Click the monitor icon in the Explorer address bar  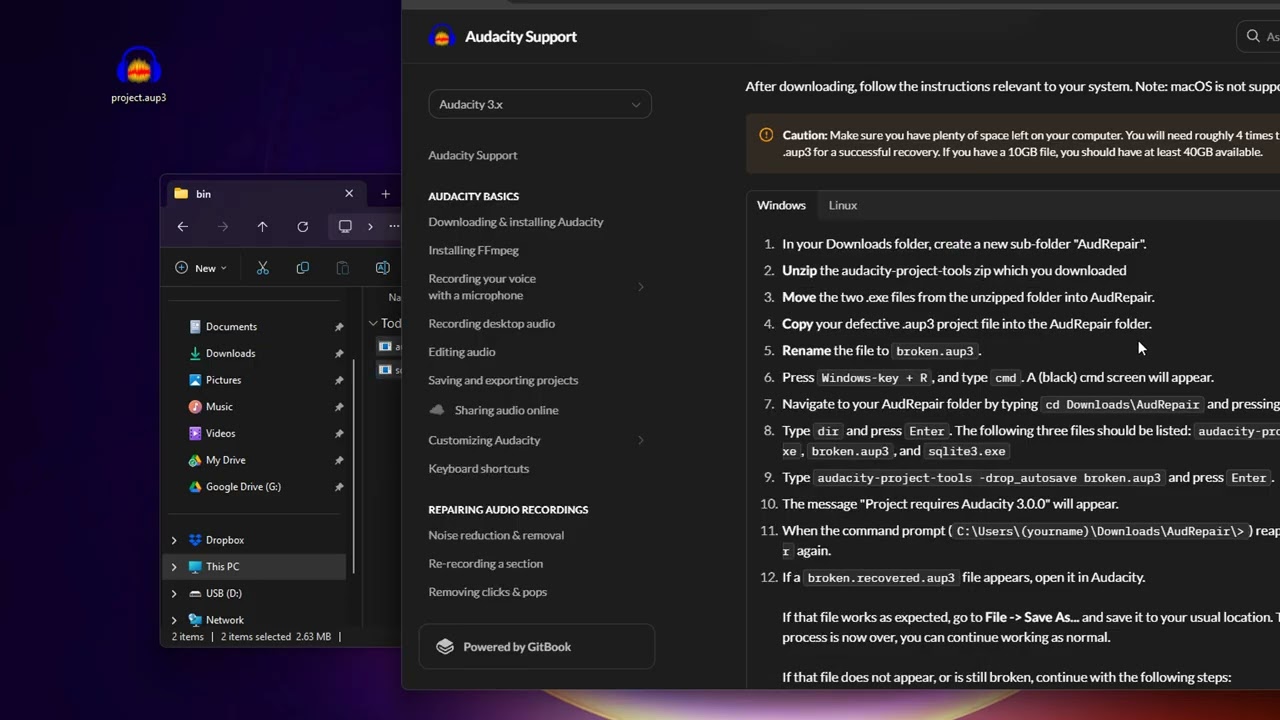pos(345,227)
